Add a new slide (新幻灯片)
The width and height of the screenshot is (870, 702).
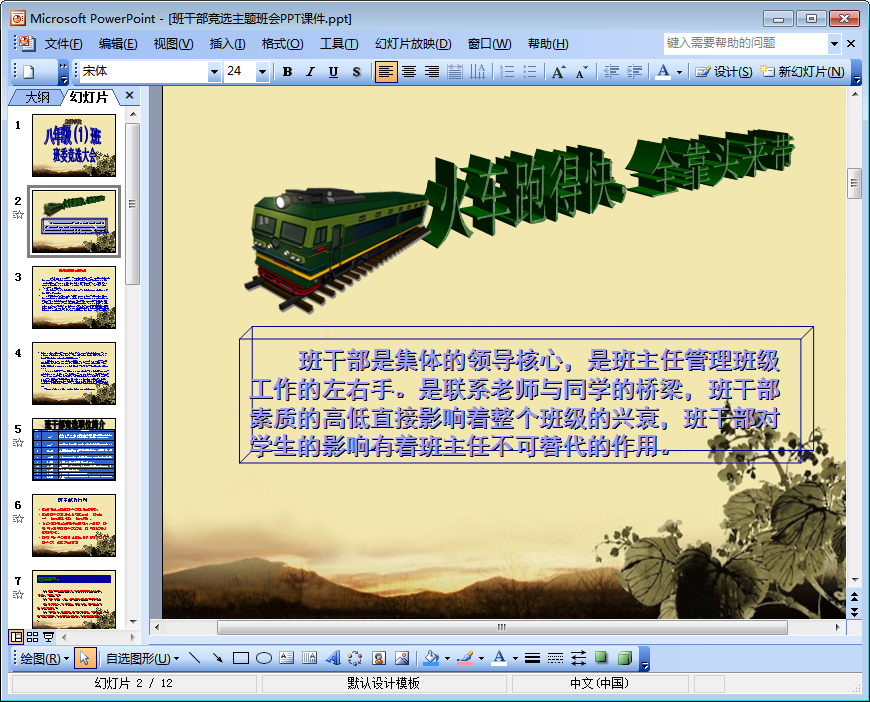[x=802, y=72]
